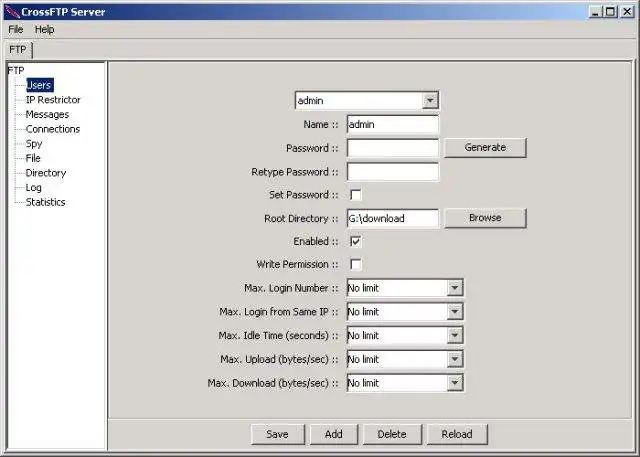The height and width of the screenshot is (457, 640).
Task: Switch to the FTP tab
Action: [x=18, y=50]
